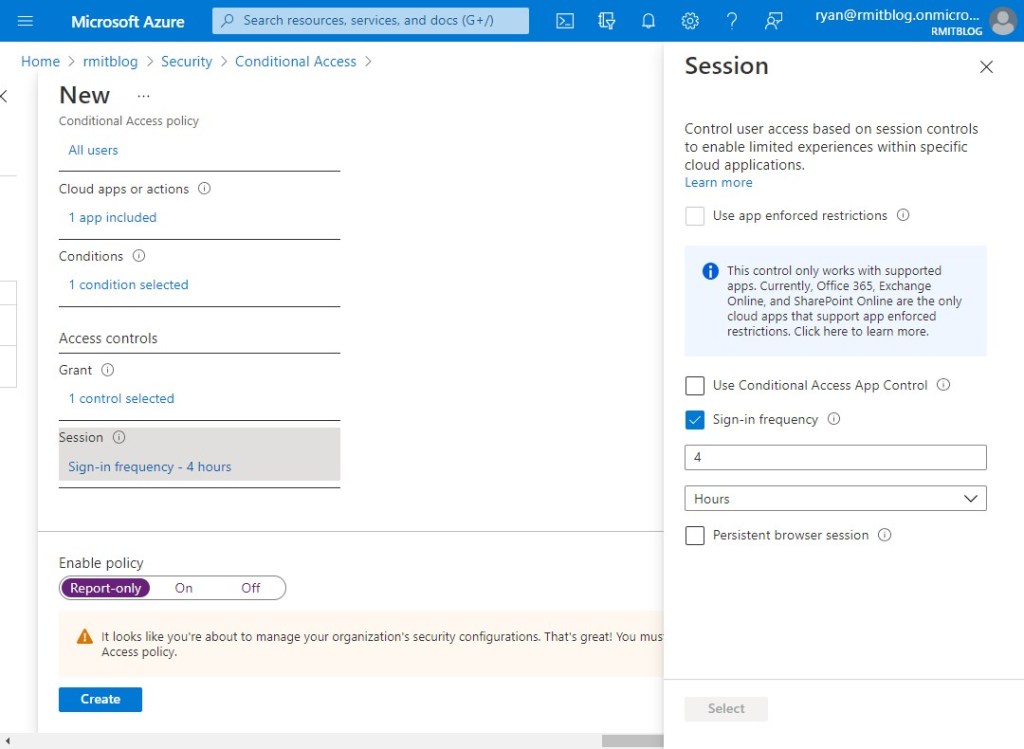This screenshot has width=1024, height=749.
Task: Launch Cloud Shell from the top bar
Action: point(565,21)
